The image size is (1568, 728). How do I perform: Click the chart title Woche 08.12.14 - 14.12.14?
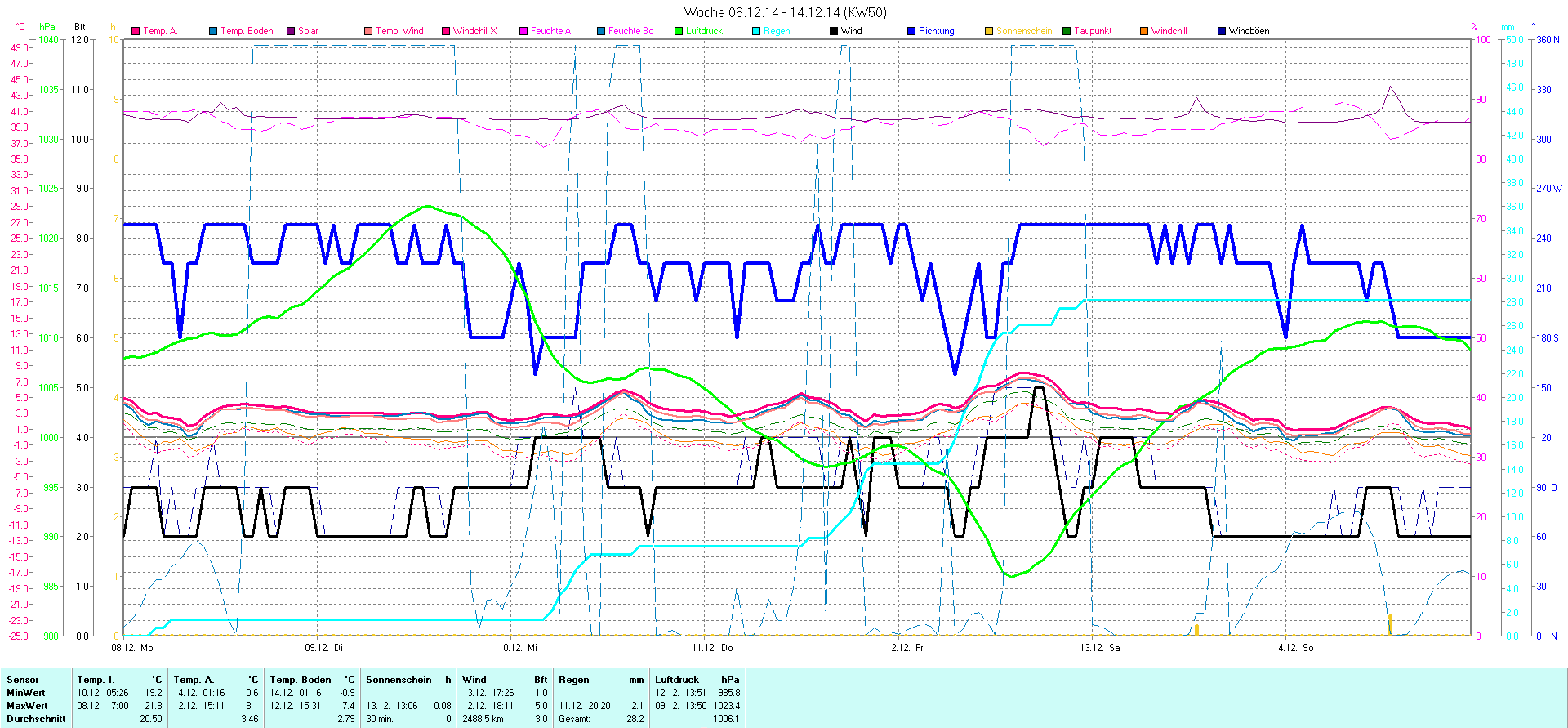pyautogui.click(x=785, y=12)
